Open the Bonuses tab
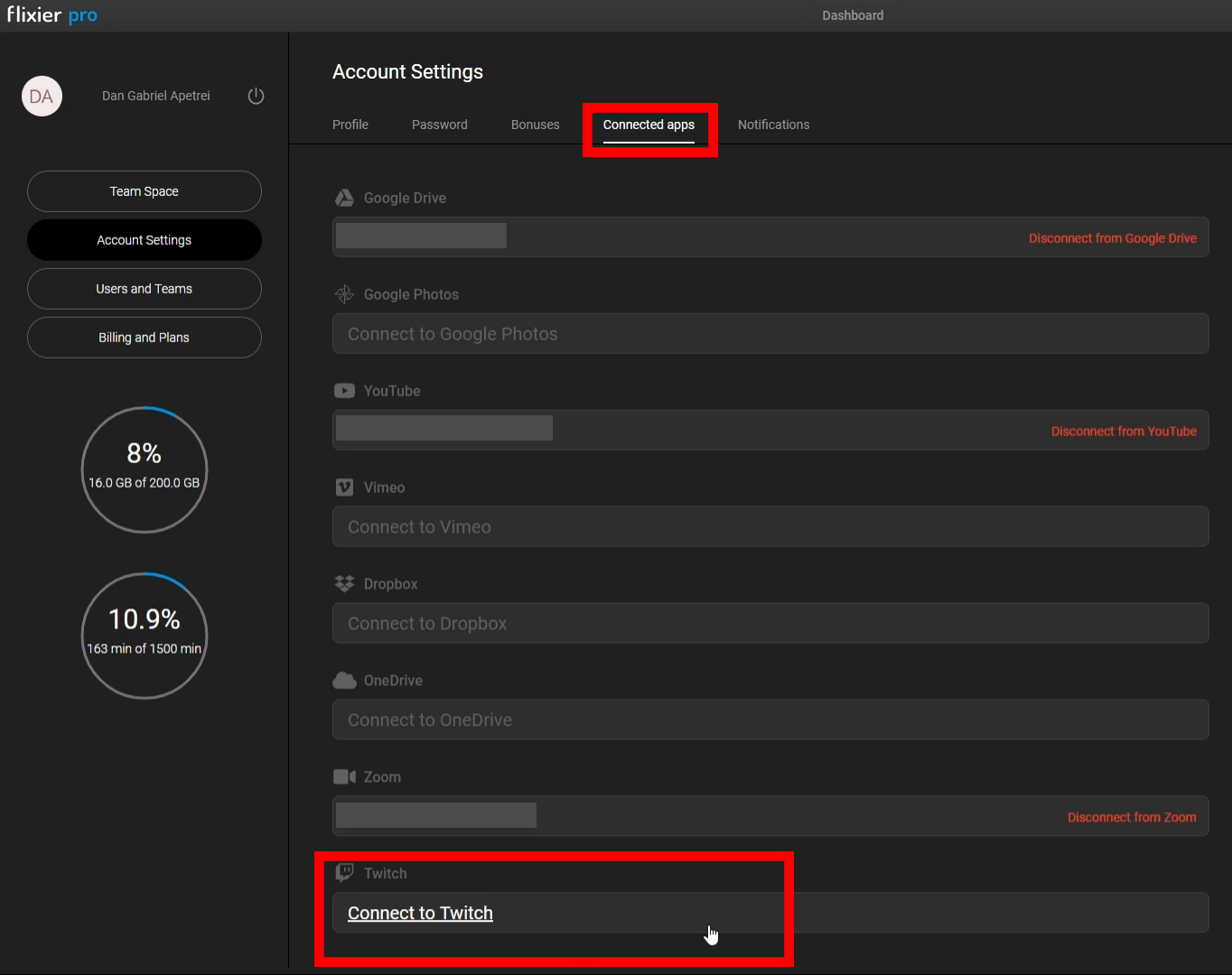Viewport: 1232px width, 975px height. click(x=536, y=125)
